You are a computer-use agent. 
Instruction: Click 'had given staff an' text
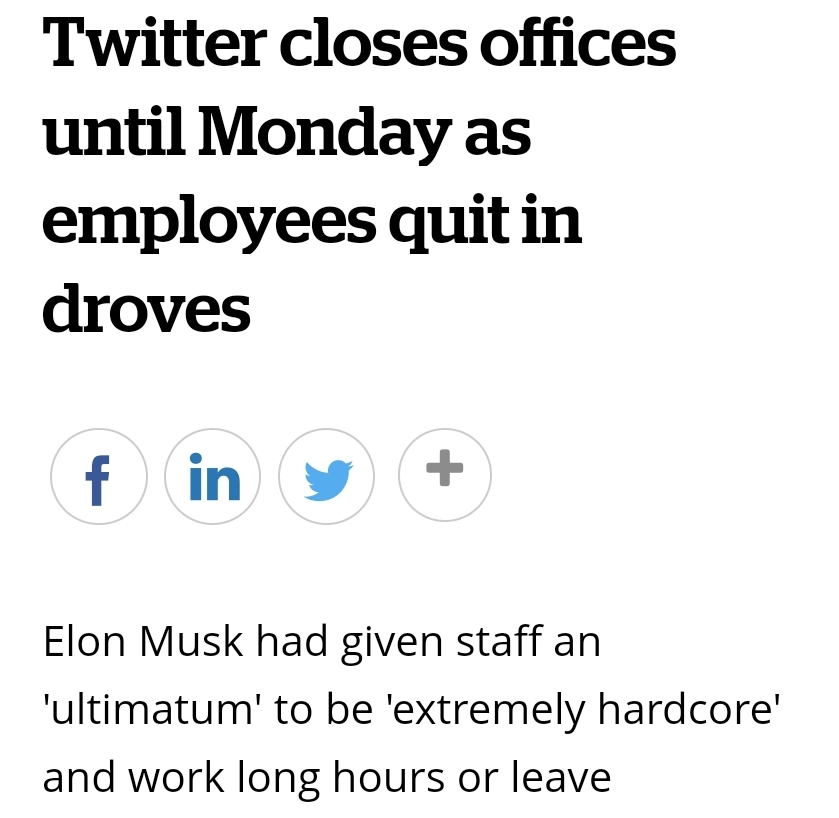coord(427,641)
